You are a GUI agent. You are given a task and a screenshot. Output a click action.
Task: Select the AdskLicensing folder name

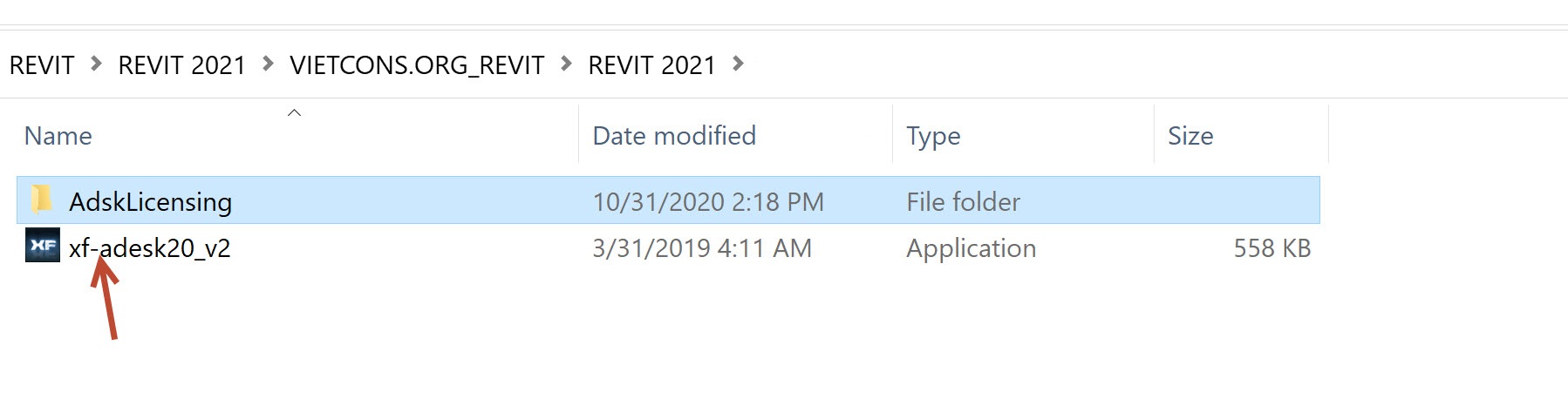(x=150, y=202)
